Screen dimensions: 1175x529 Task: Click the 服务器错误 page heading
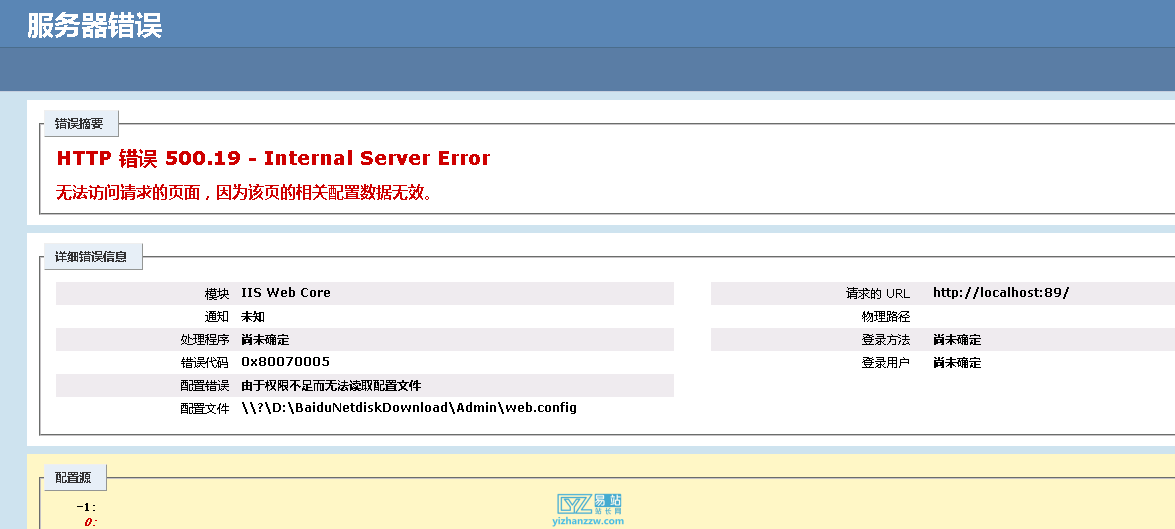(94, 25)
